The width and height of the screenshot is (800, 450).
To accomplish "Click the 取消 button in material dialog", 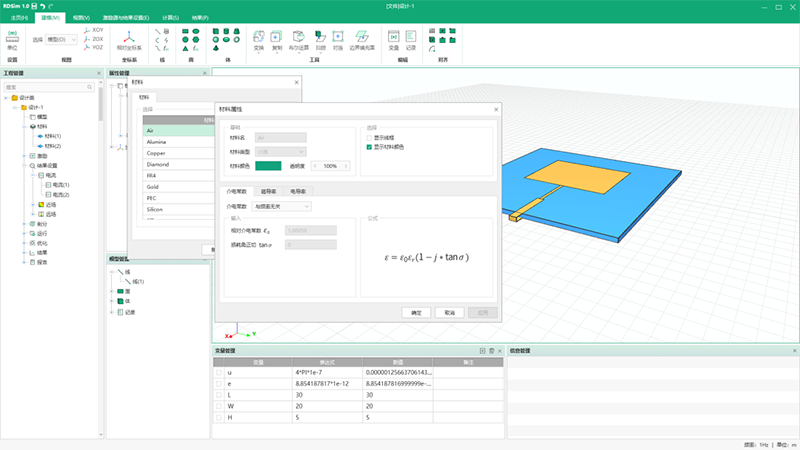I will [450, 313].
